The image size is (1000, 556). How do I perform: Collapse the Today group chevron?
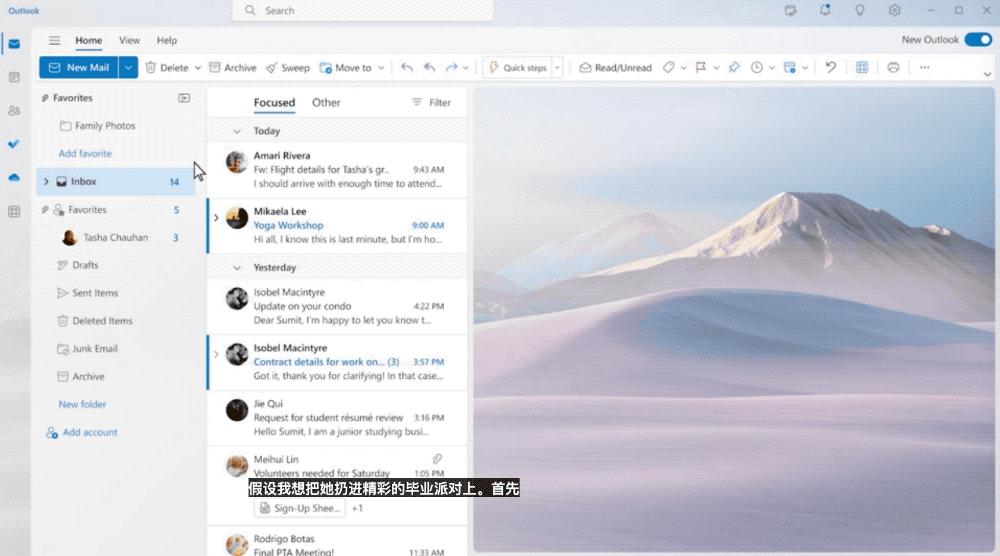[237, 131]
